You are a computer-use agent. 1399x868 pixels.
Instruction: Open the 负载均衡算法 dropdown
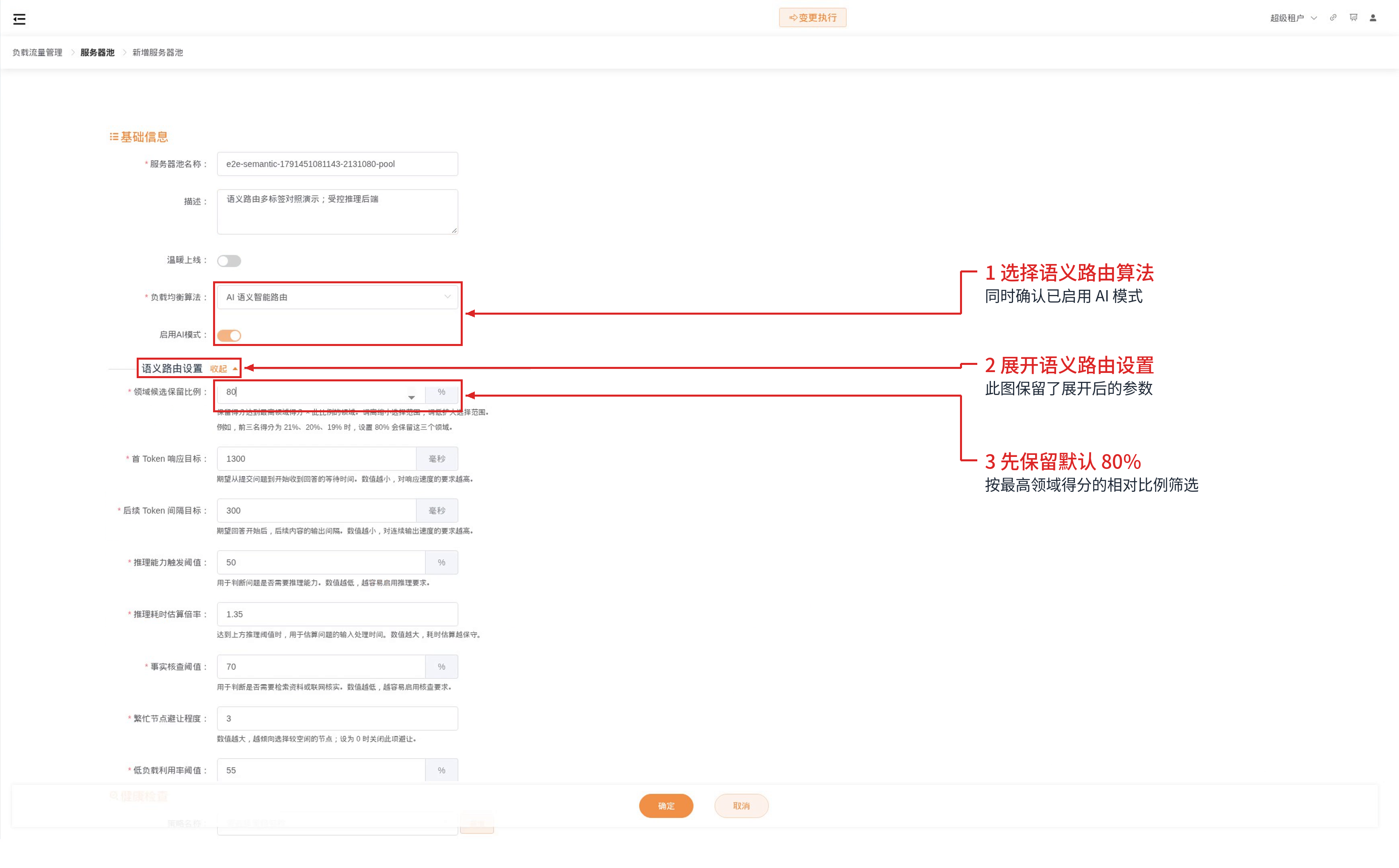coord(337,297)
